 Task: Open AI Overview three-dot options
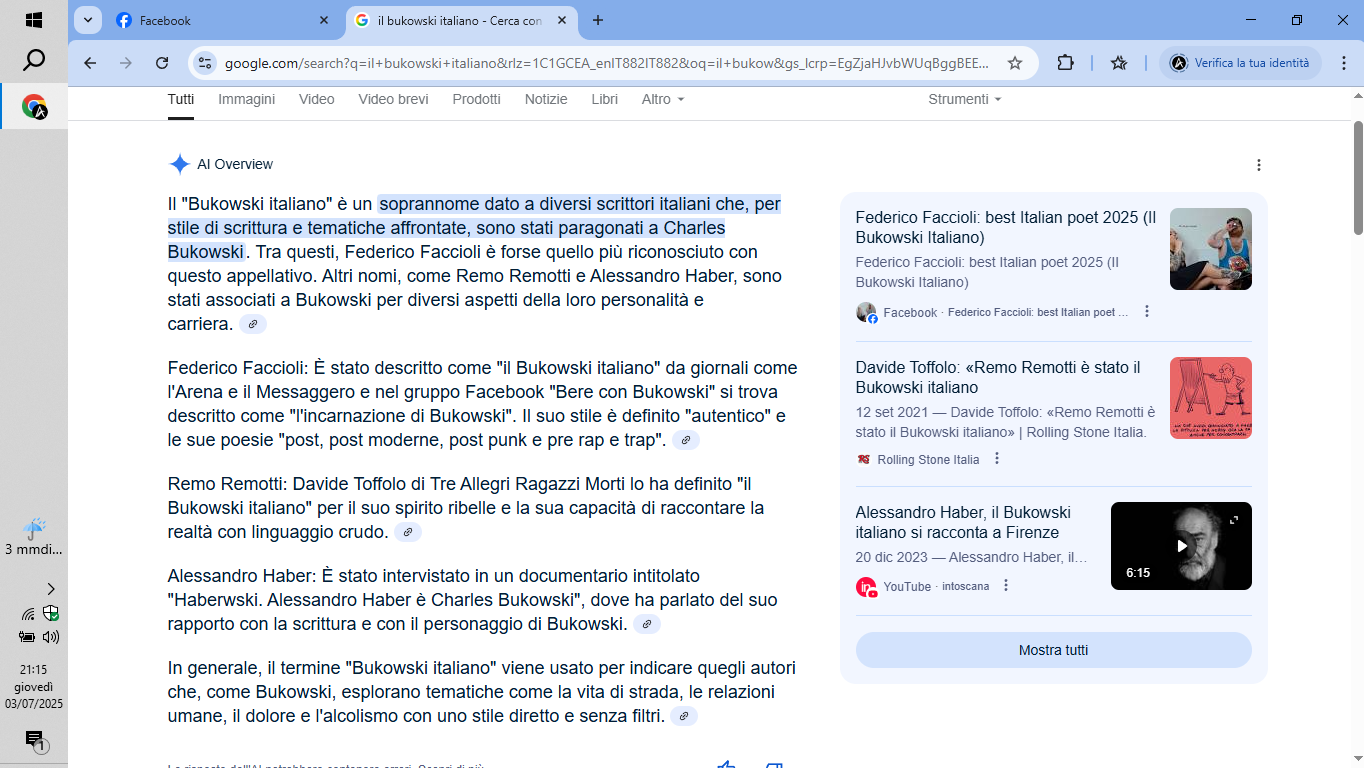click(1259, 165)
